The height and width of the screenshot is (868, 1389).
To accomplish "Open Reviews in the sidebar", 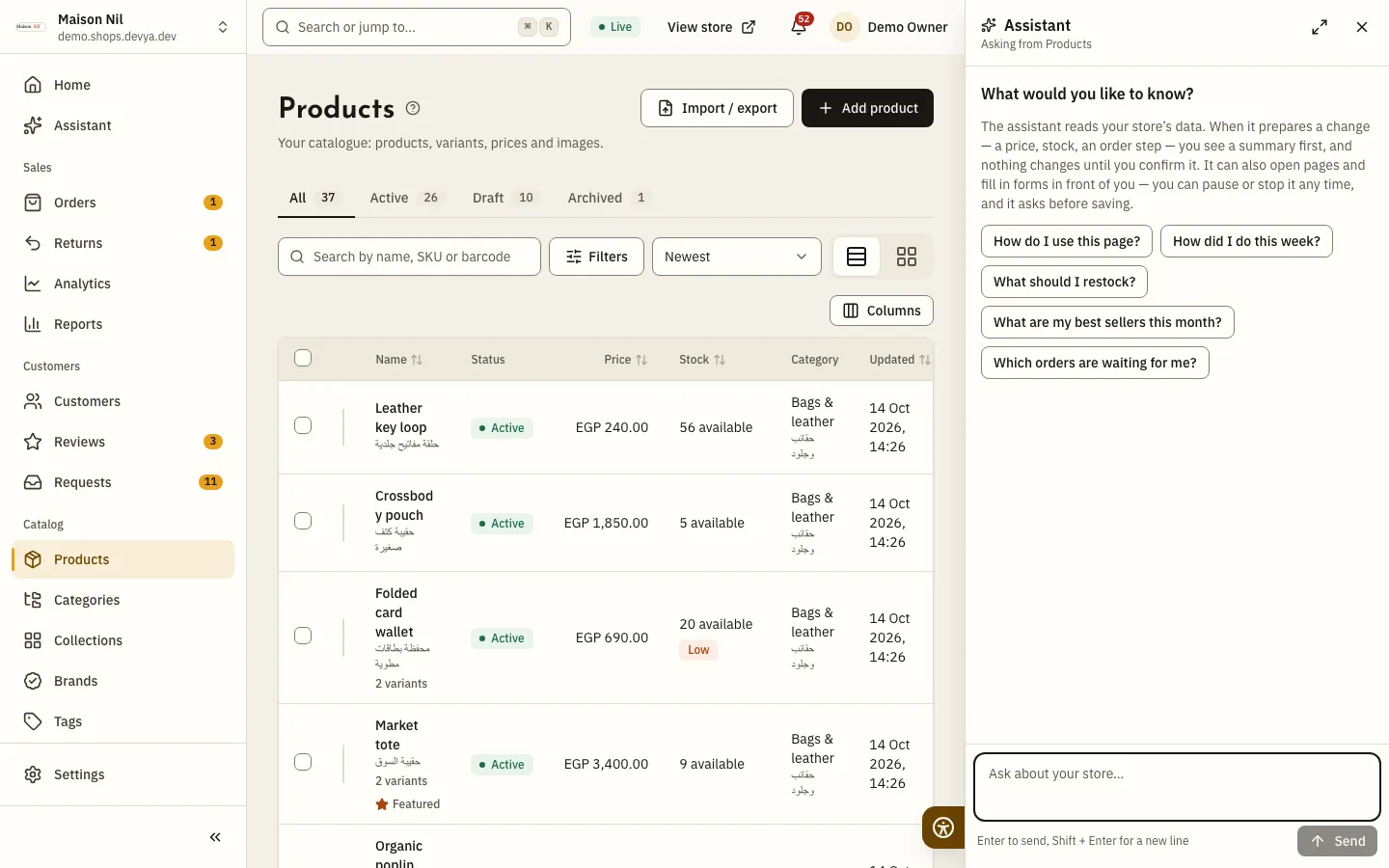I will pos(123,442).
